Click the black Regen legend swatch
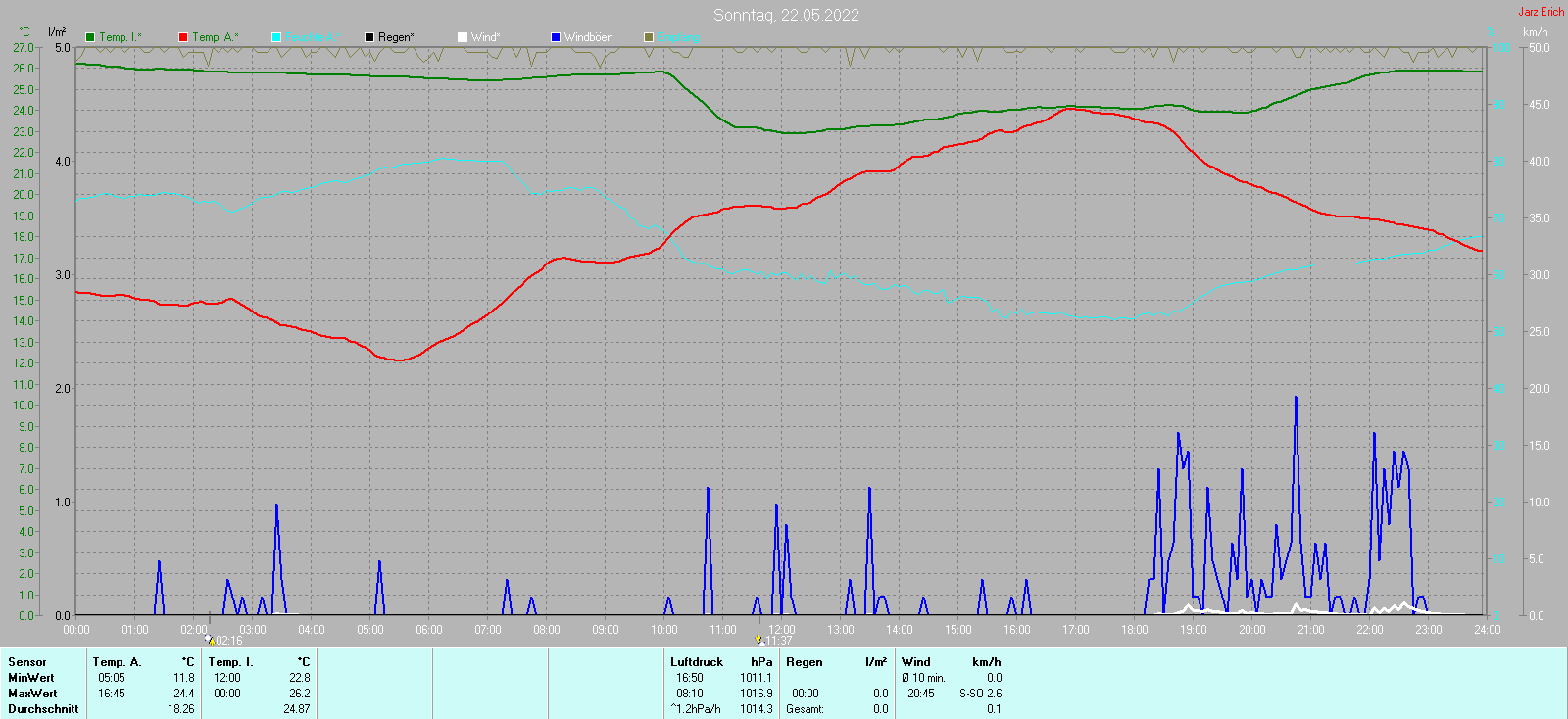Screen dimensions: 1568x719 click(369, 37)
